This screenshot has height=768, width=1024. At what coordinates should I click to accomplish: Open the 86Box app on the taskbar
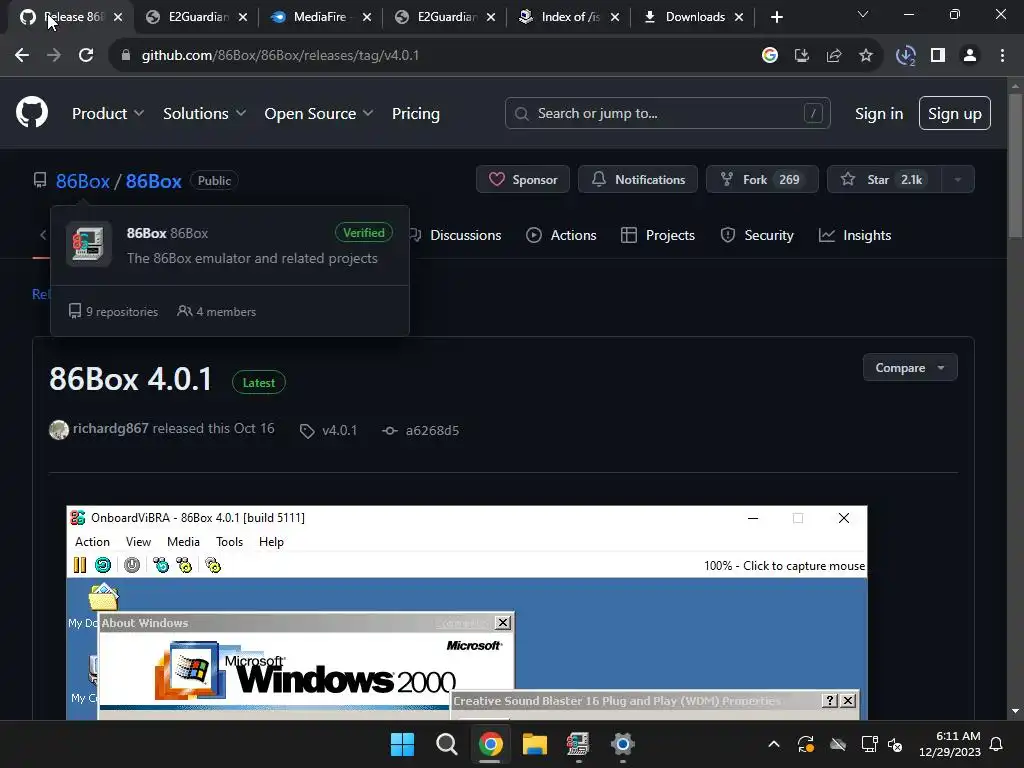point(578,744)
